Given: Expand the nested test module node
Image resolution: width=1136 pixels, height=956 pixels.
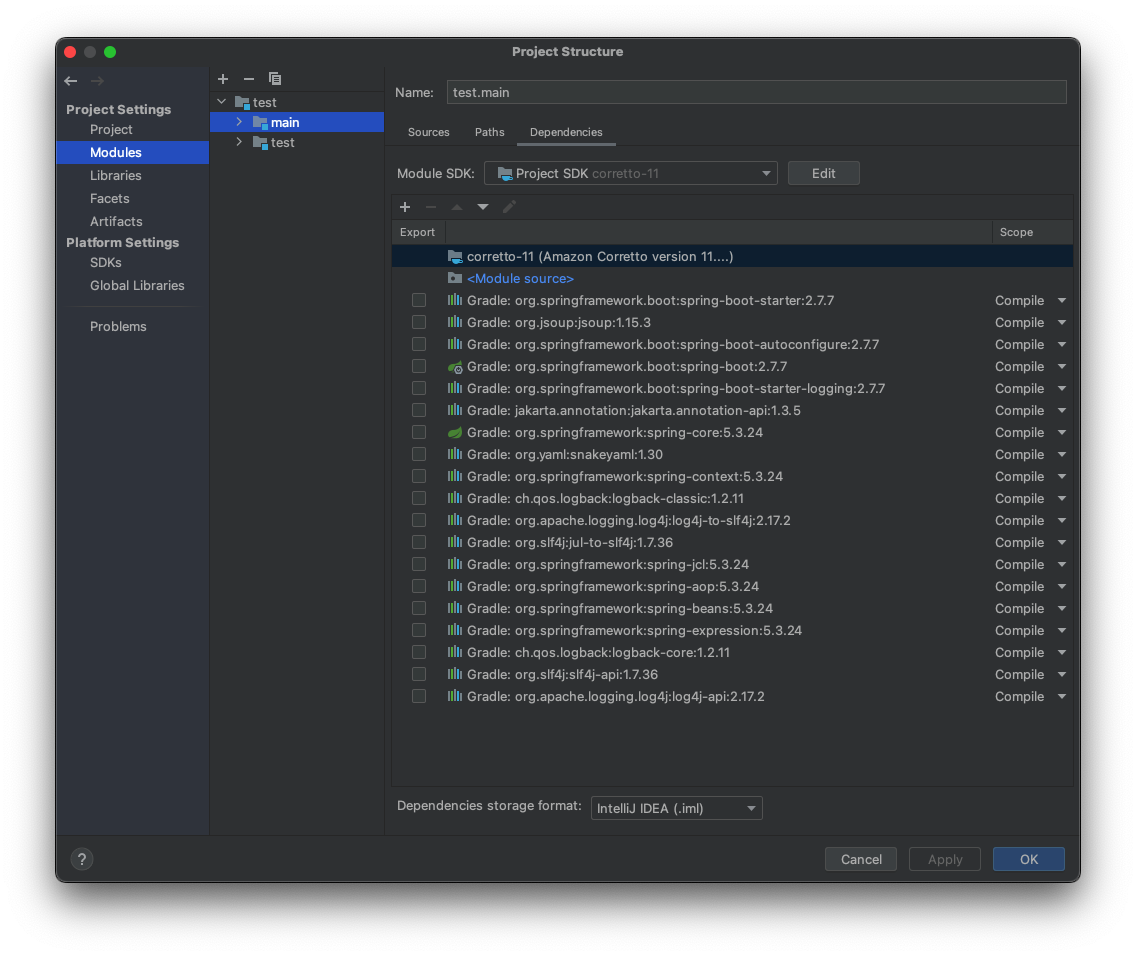Looking at the screenshot, I should 239,143.
